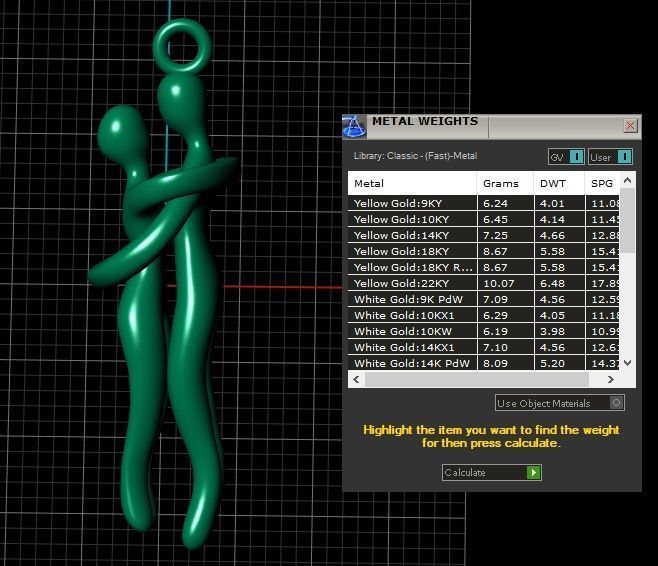Click the horizontal scrollbar thumb
658x566 pixels.
(x=476, y=379)
